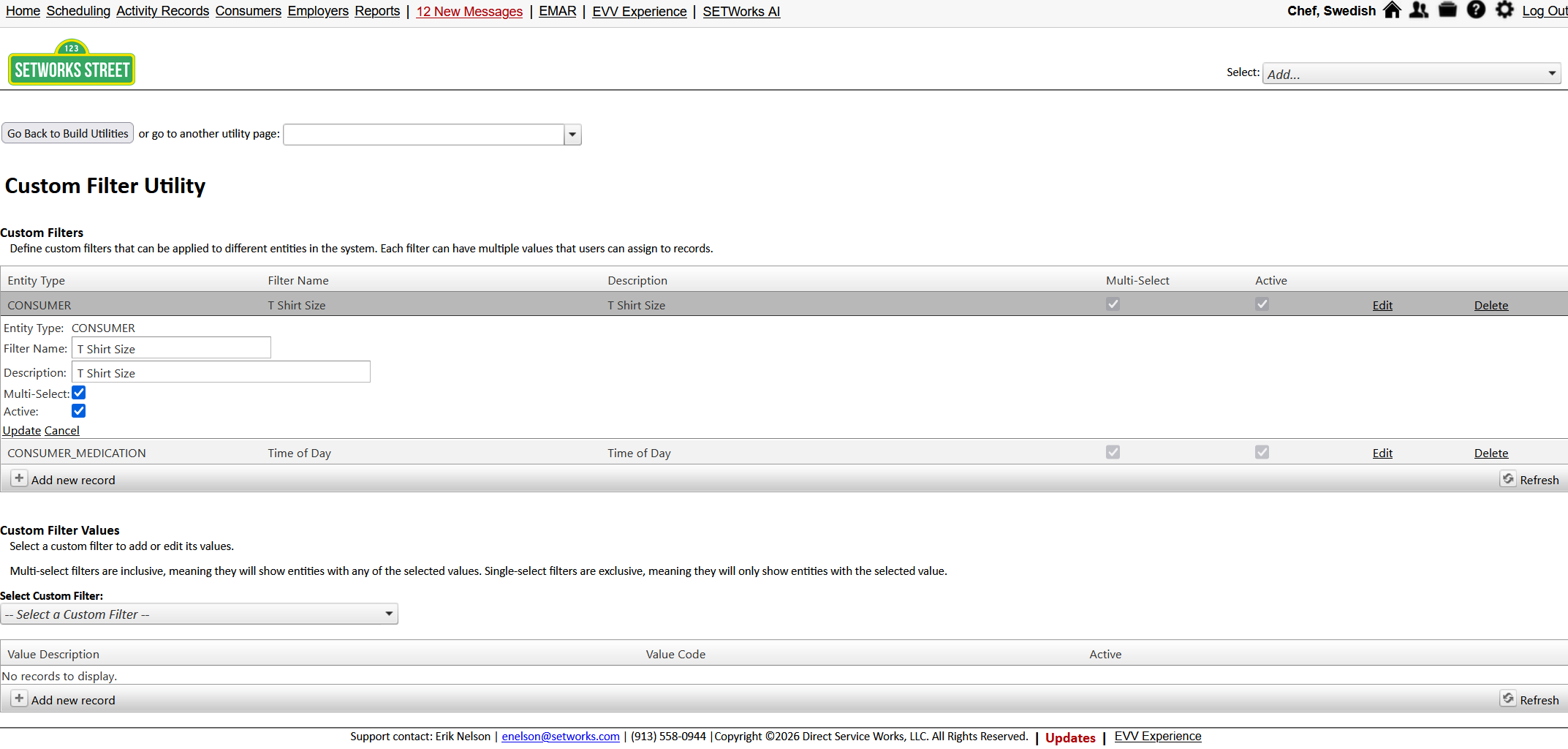The image size is (1568, 749).
Task: Click the Update link to save the filter
Action: pos(21,431)
